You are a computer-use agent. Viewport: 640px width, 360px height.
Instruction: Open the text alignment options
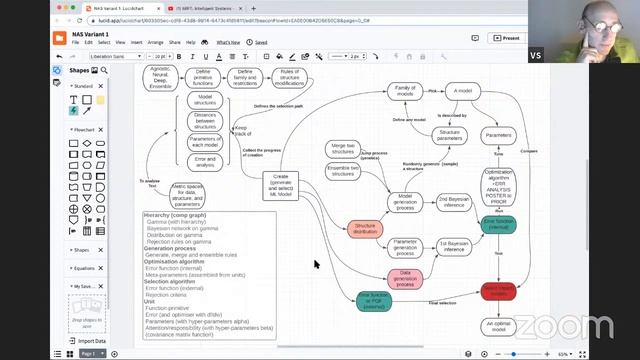pos(232,56)
